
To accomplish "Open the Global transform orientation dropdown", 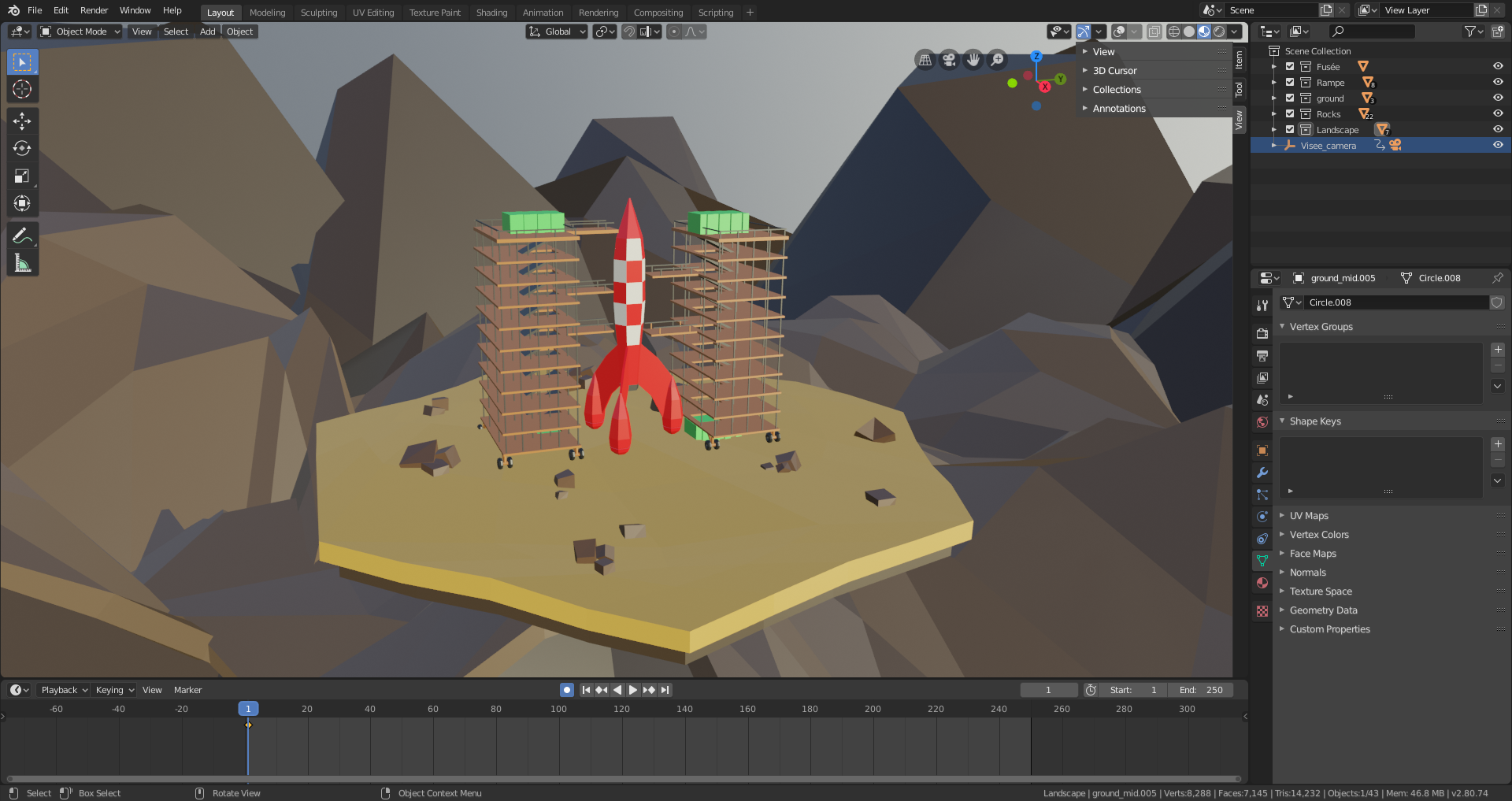I will [x=557, y=32].
